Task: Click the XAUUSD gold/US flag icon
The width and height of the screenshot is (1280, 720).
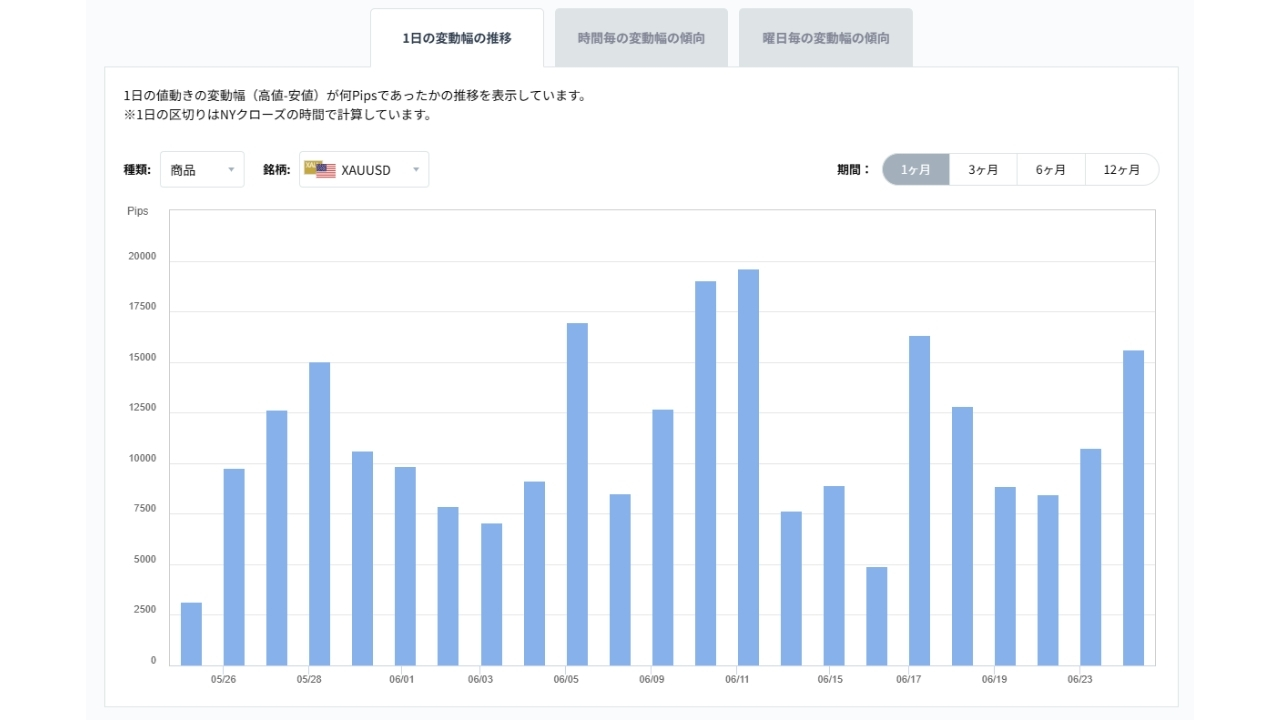Action: 320,169
